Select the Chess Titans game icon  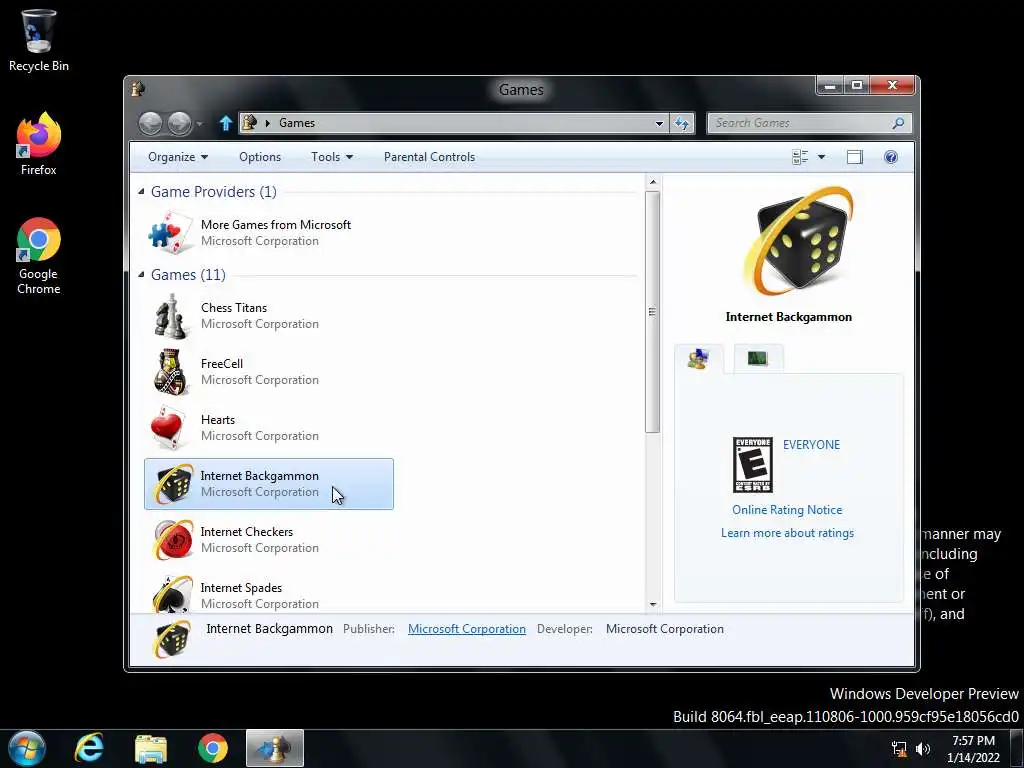coord(170,316)
